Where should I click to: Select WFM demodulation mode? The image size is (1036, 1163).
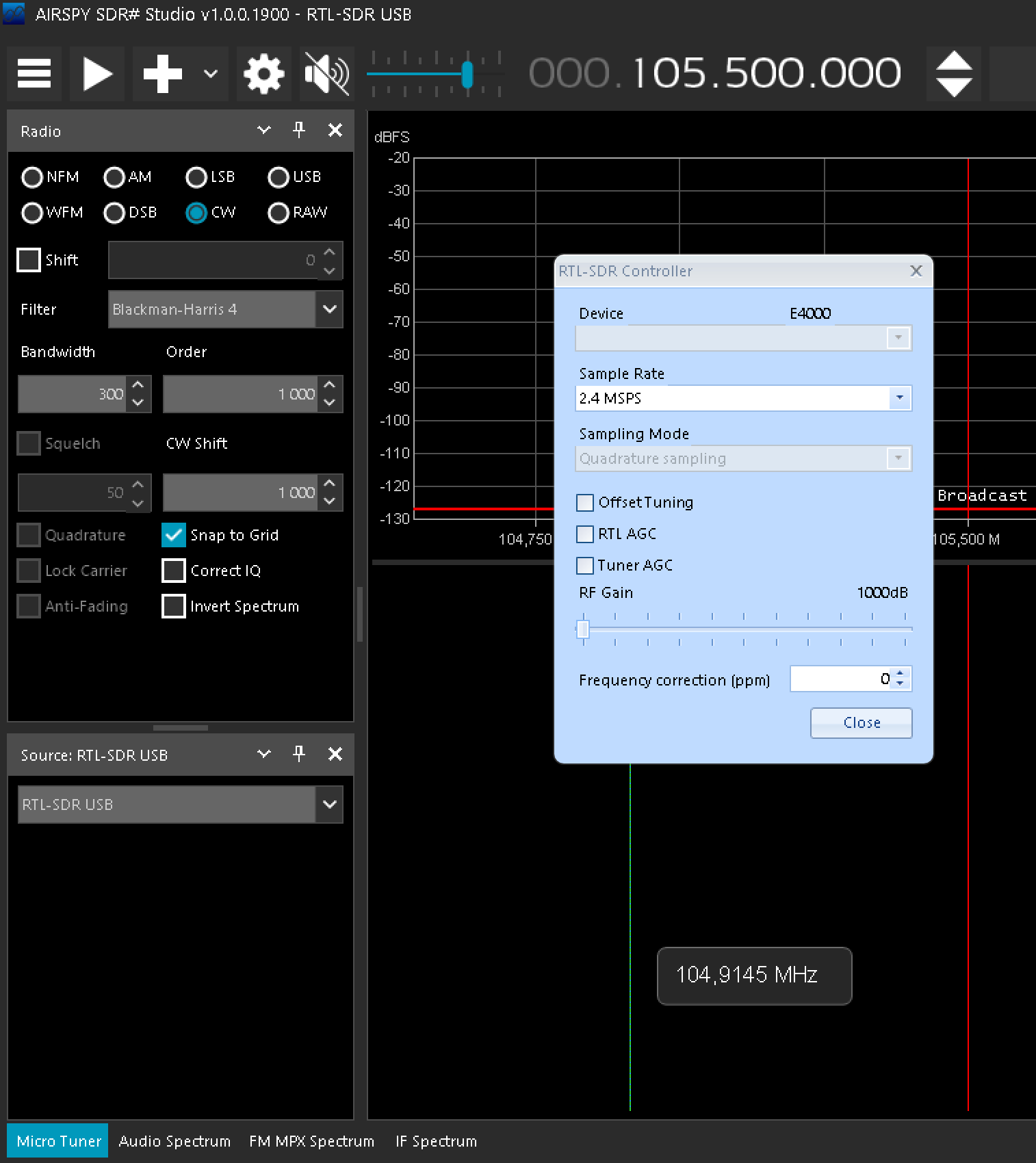pos(53,213)
